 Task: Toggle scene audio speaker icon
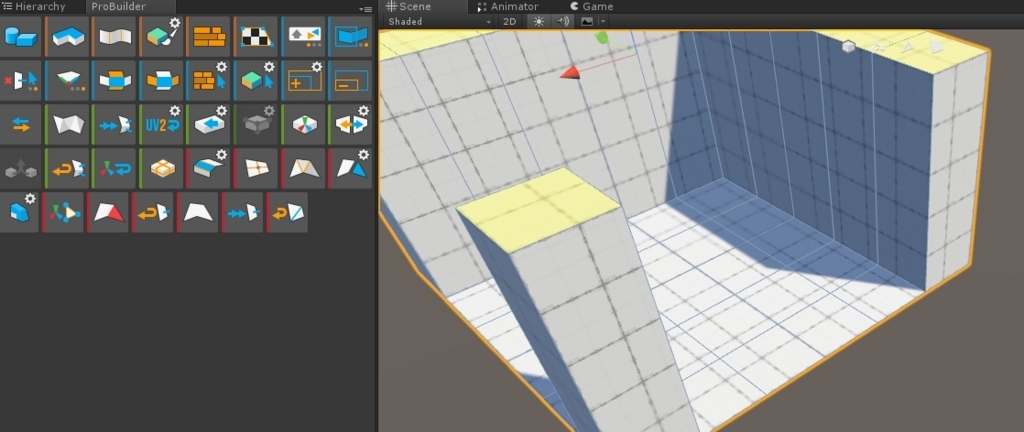[562, 21]
